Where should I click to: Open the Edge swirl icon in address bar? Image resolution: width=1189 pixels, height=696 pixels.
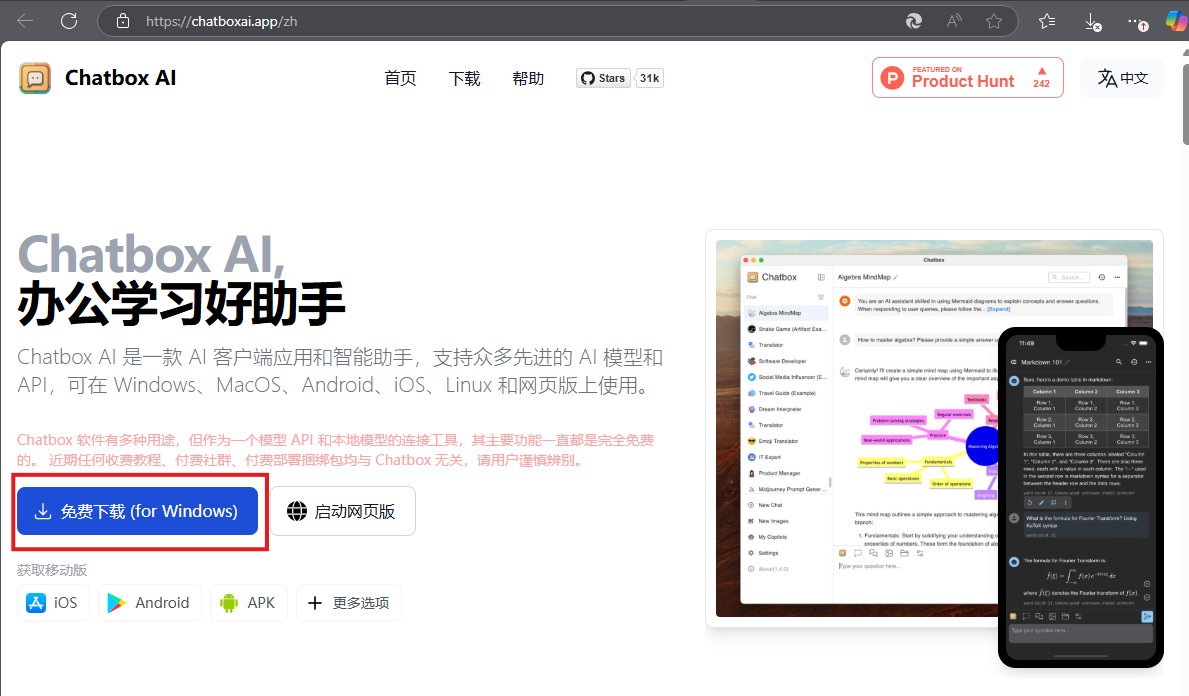coord(914,21)
